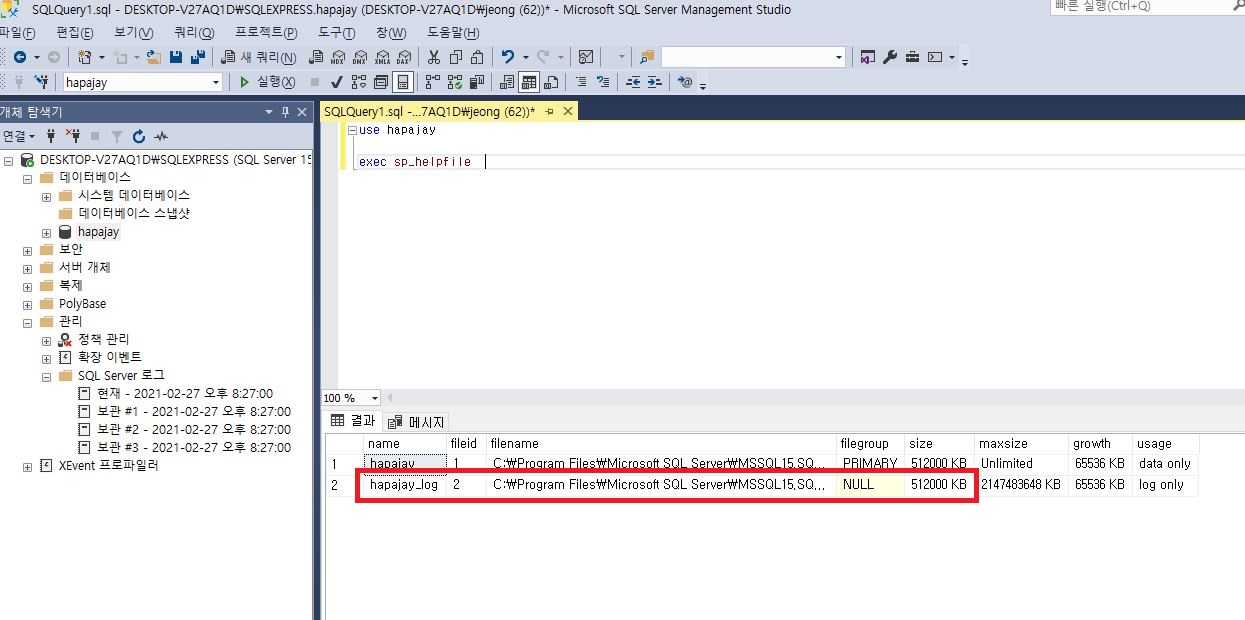
Task: Click the decrease indent icon
Action: point(633,82)
